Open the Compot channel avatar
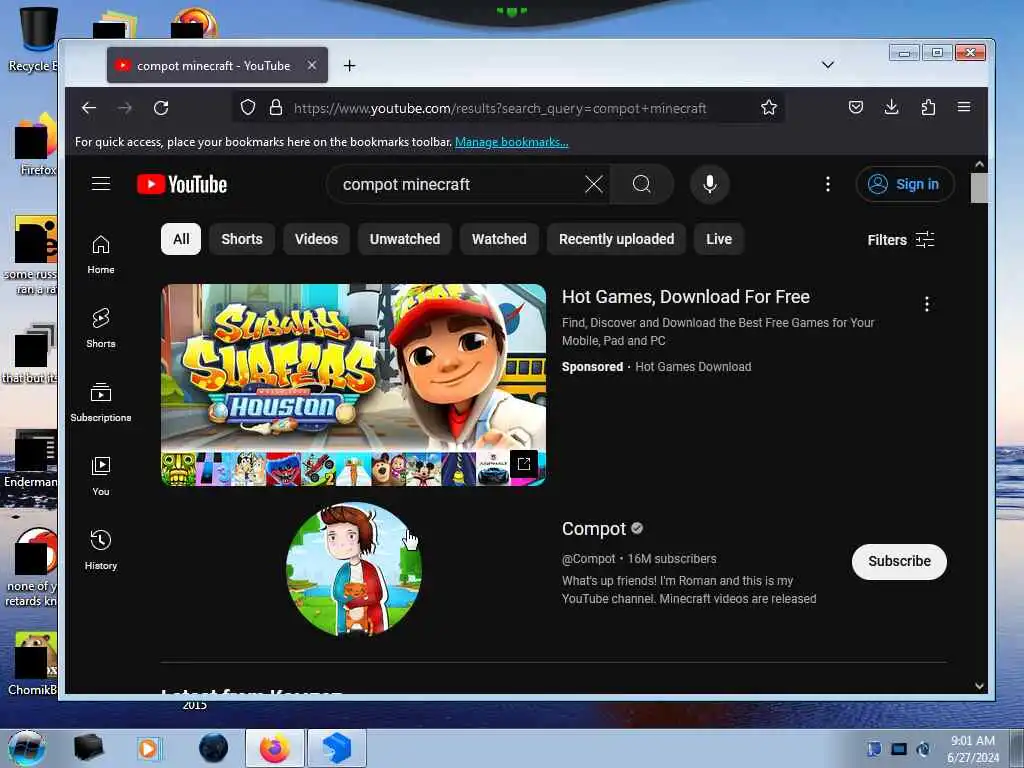This screenshot has width=1024, height=768. point(353,569)
